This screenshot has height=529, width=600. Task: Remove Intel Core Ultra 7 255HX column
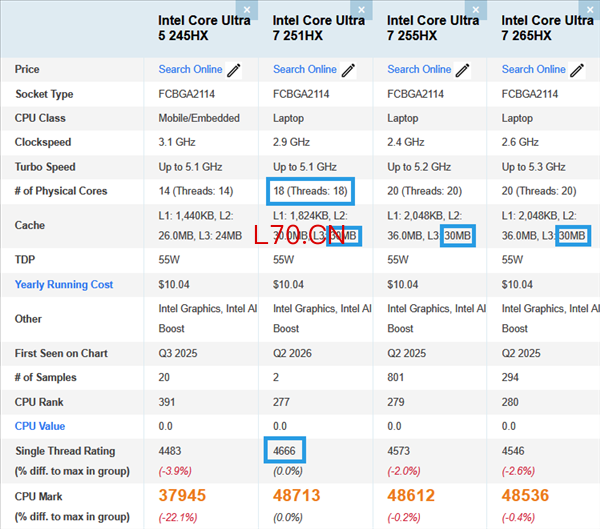point(476,10)
